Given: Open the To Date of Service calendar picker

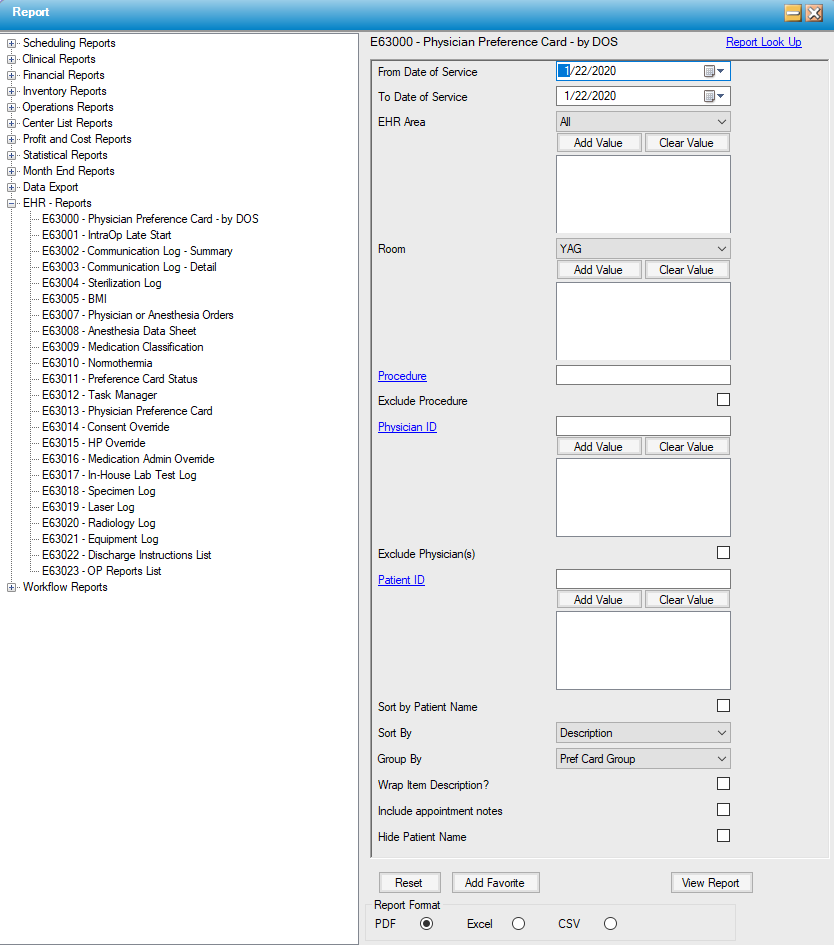Looking at the screenshot, I should [714, 96].
